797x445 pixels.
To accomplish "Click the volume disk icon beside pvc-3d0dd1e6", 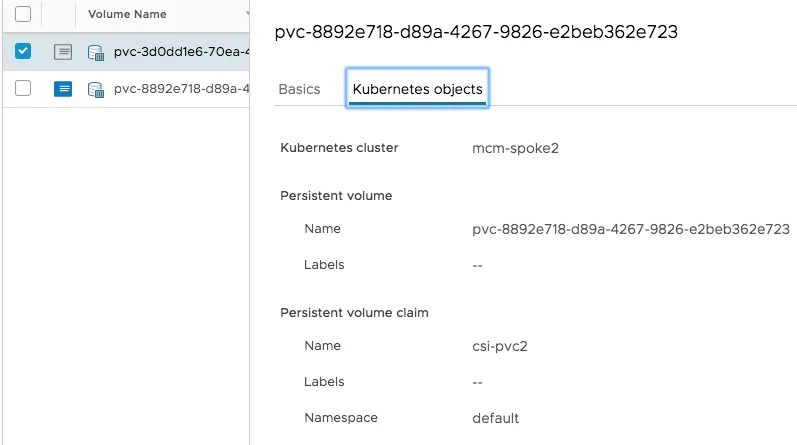I will coord(96,52).
